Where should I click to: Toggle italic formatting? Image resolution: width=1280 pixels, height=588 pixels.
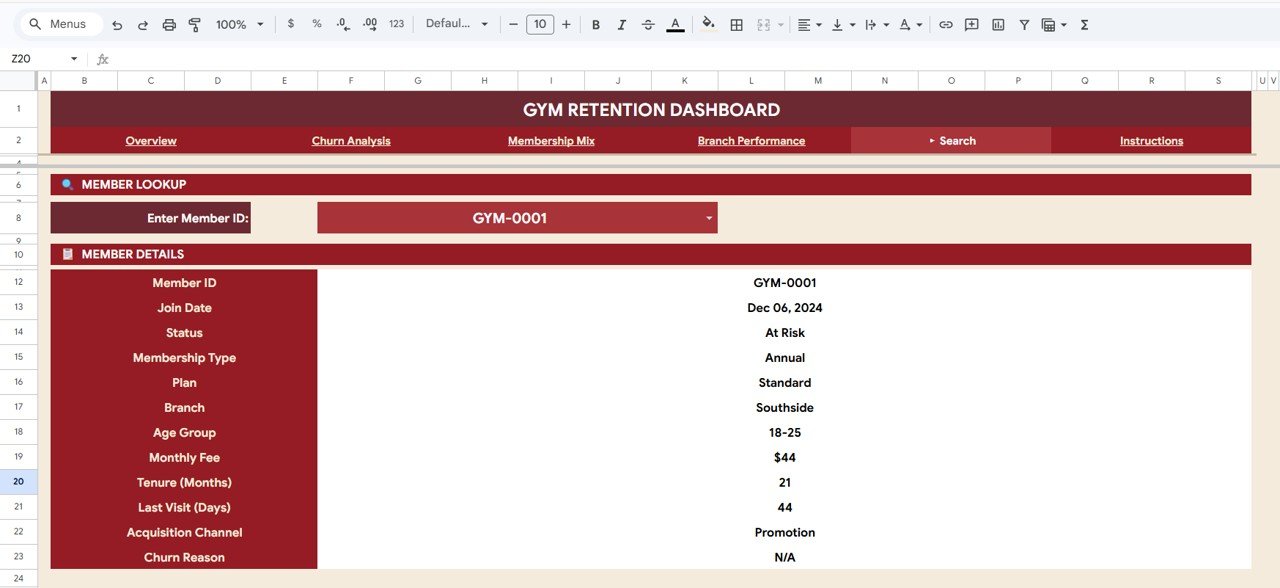point(621,24)
